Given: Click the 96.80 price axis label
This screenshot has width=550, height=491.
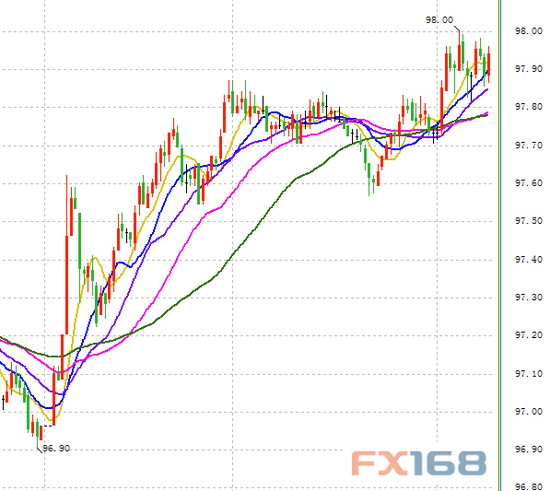Looking at the screenshot, I should coord(528,487).
